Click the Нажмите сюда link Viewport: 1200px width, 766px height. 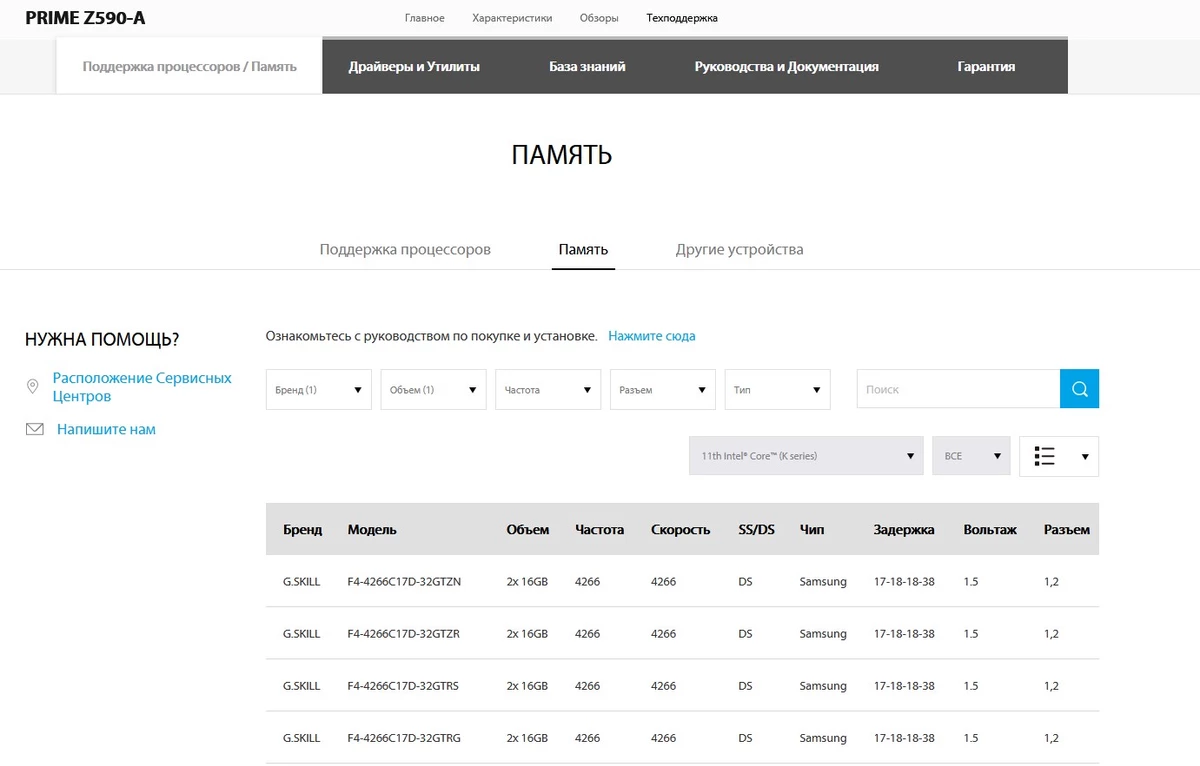pos(652,336)
